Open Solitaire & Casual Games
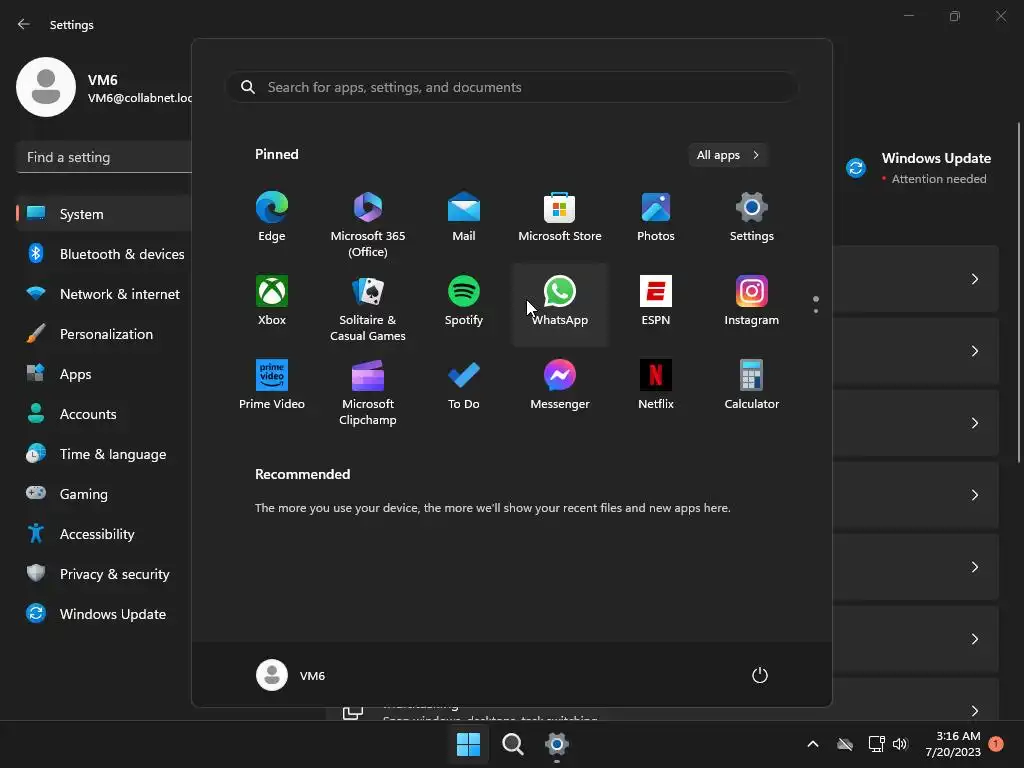1024x768 pixels. [x=368, y=309]
